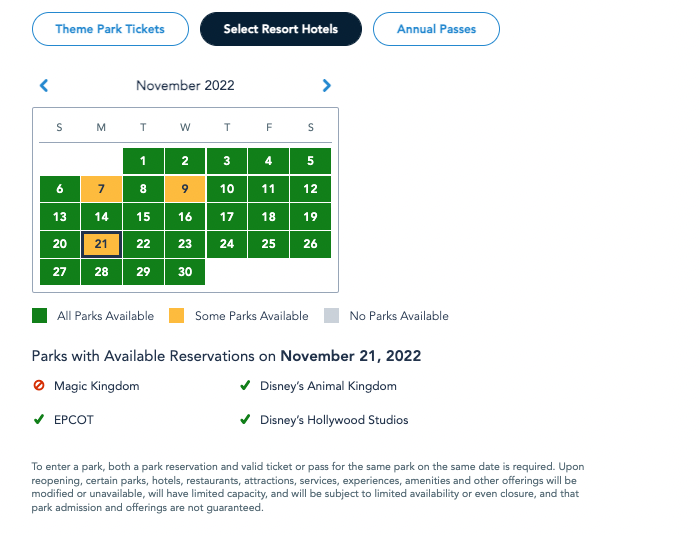700x536 pixels.
Task: Pick November 1 in the calendar
Action: [143, 161]
